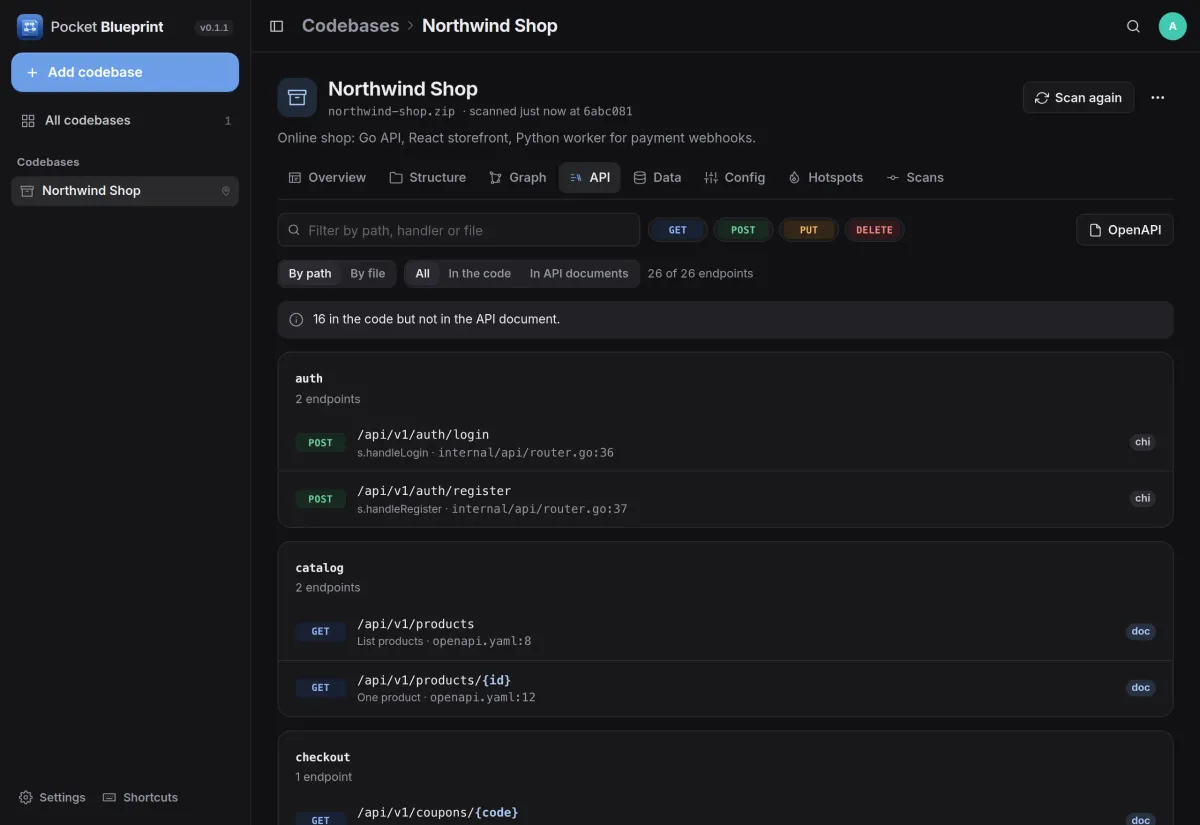The height and width of the screenshot is (825, 1200).
Task: Select the API tab
Action: tap(590, 177)
